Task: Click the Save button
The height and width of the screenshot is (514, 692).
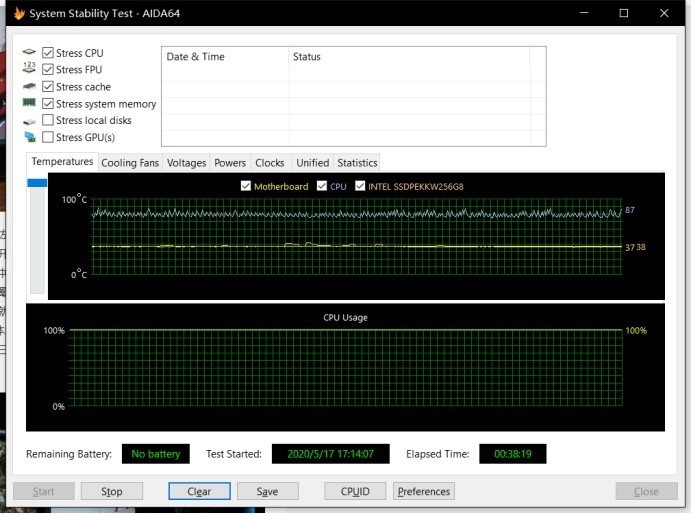Action: [267, 491]
